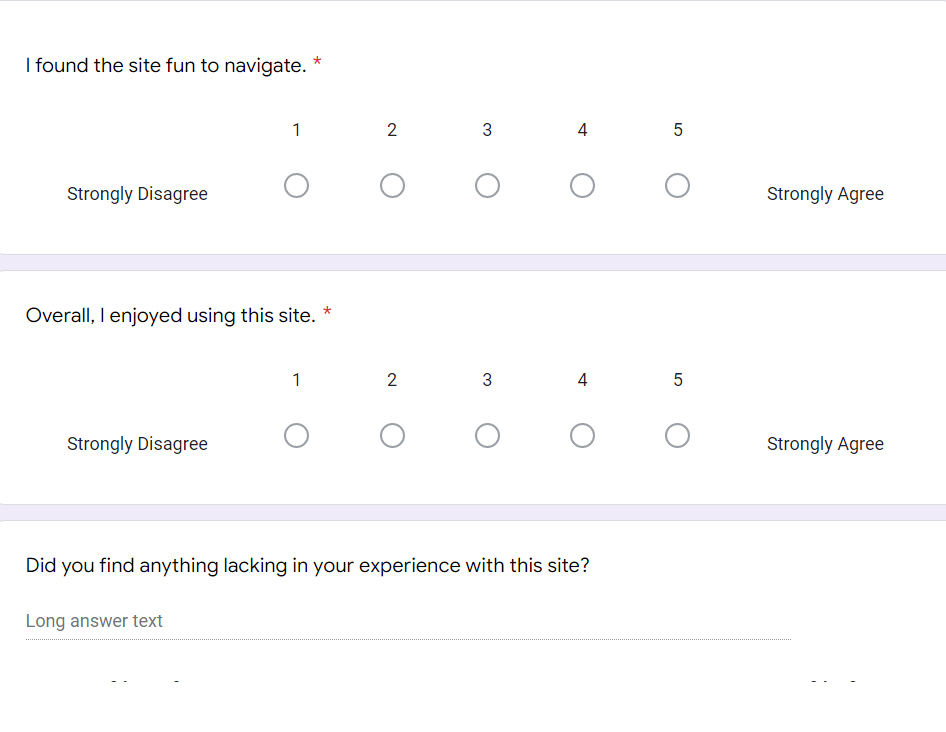Image resolution: width=946 pixels, height=732 pixels.
Task: Click Strongly Agree label in fun to navigate question
Action: pyautogui.click(x=825, y=194)
